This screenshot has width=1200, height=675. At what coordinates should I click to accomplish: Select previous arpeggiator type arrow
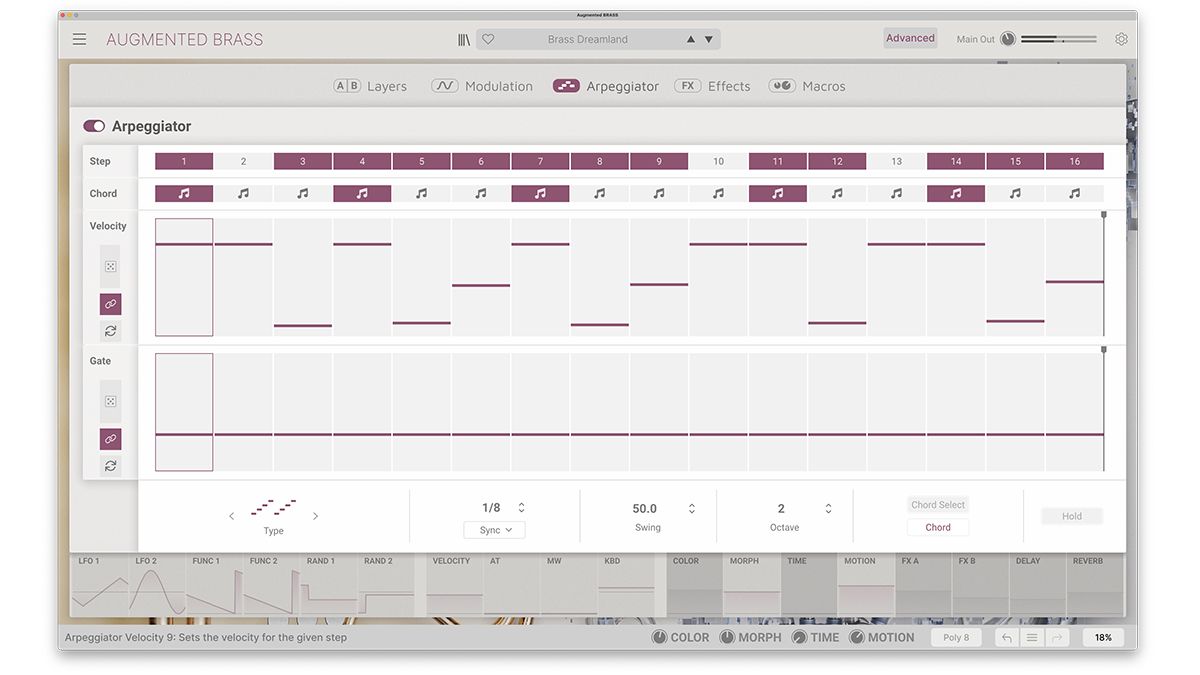(x=232, y=516)
